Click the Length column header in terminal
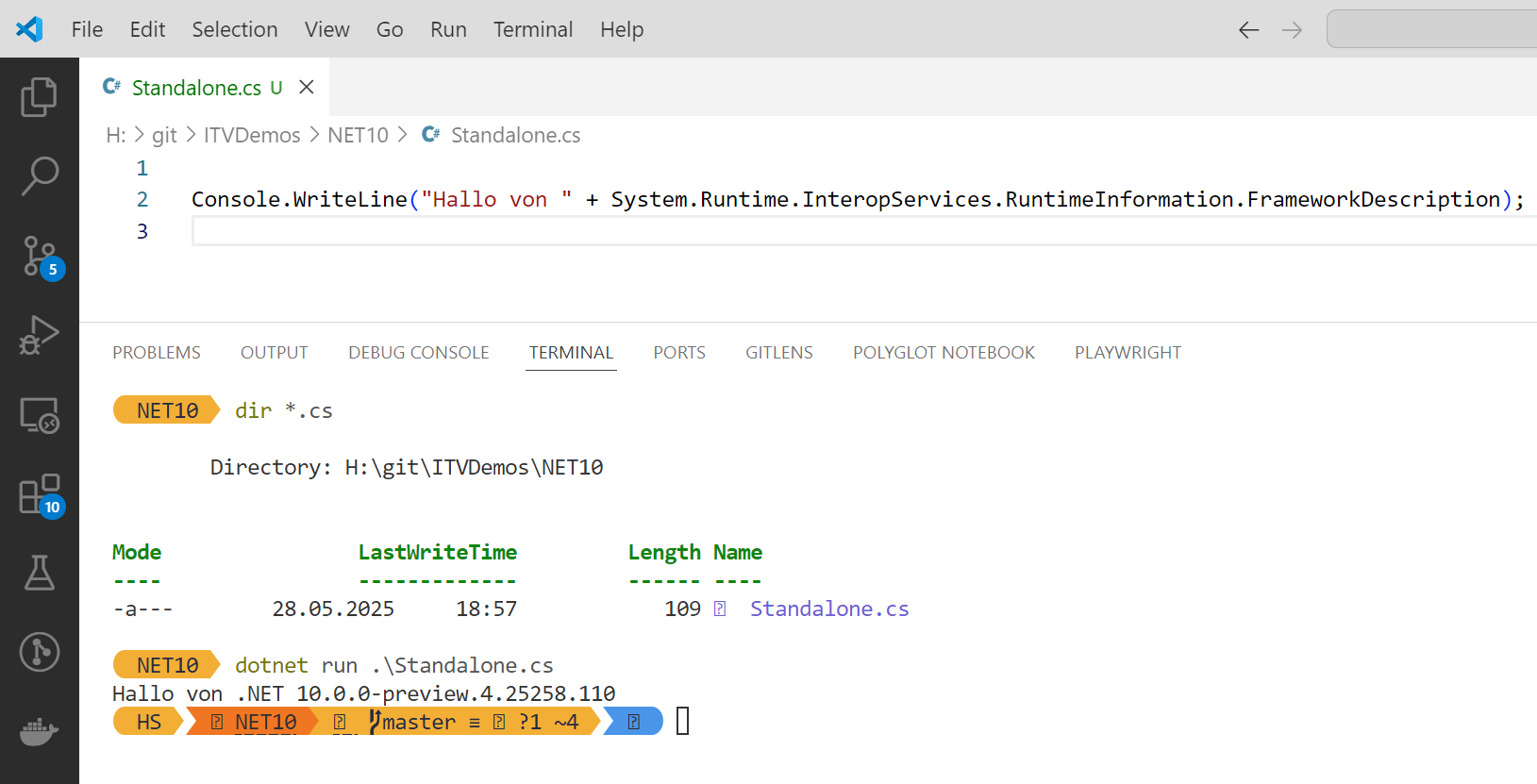Screen dimensions: 1537x784 (x=664, y=552)
